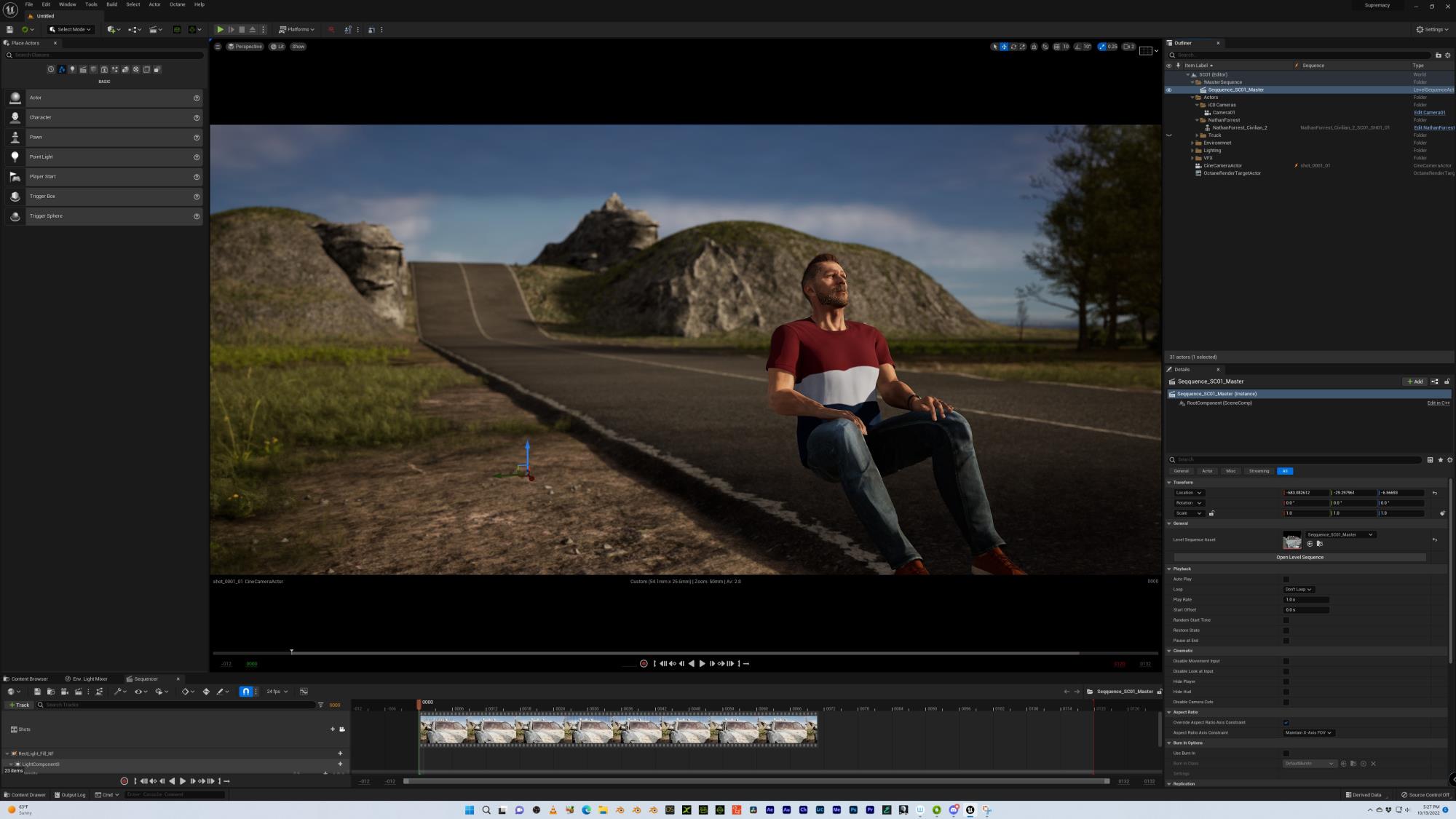Toggle the Restore State checkbox
Screen dimensions: 1456x819
[1286, 630]
